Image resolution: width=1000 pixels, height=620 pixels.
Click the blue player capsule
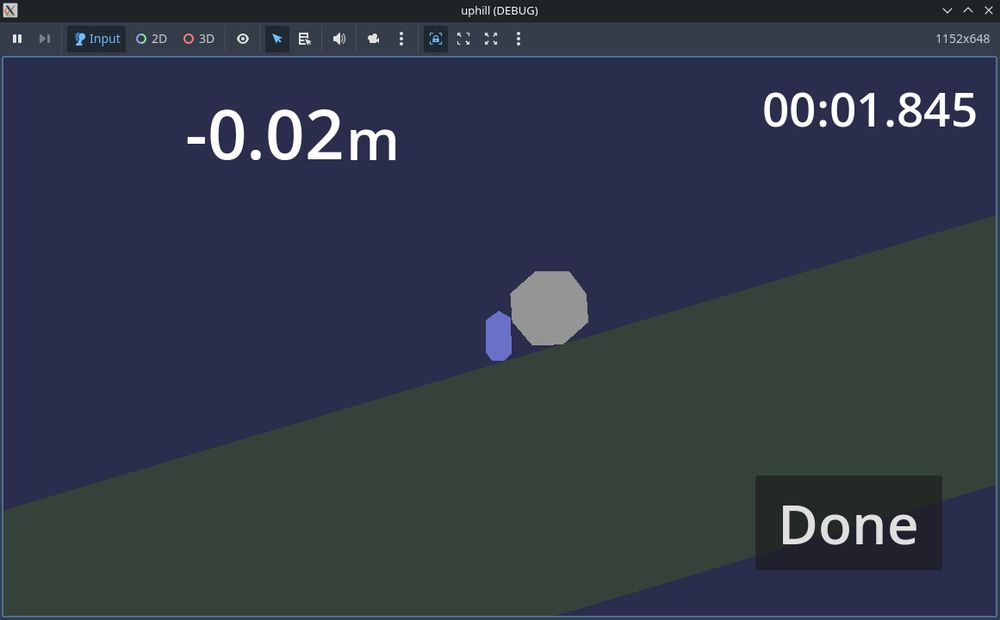click(x=498, y=336)
